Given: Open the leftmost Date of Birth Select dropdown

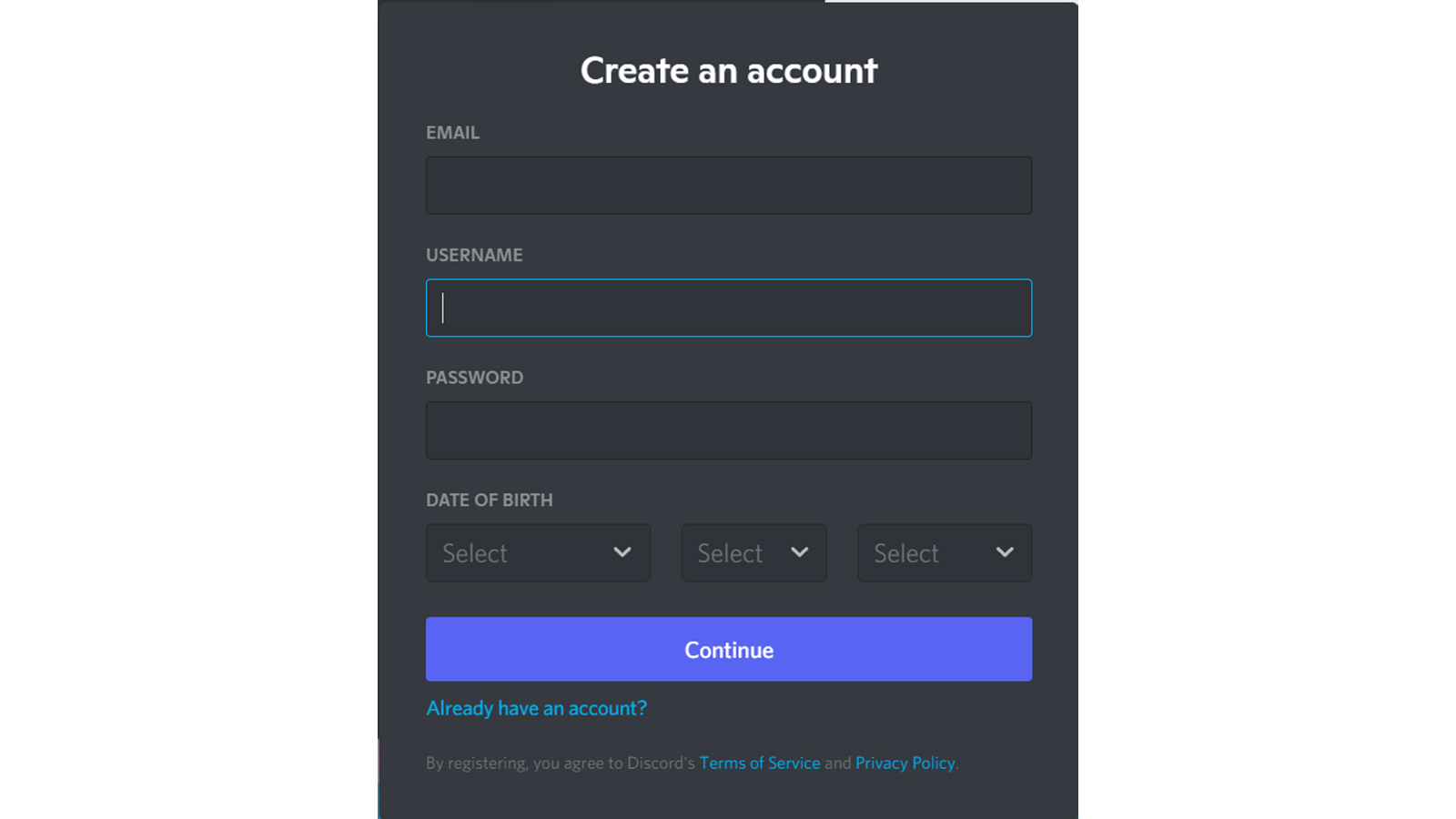Looking at the screenshot, I should click(x=538, y=552).
